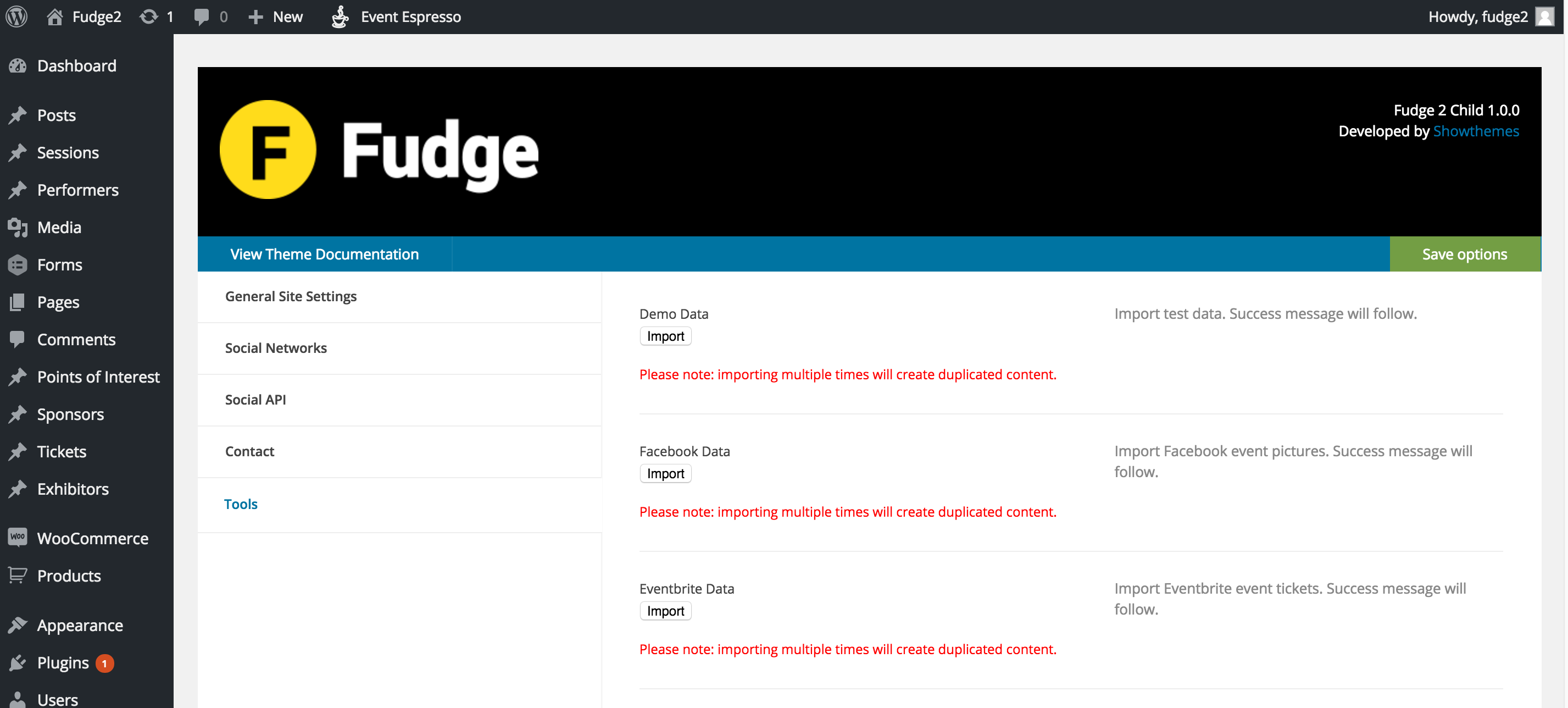Viewport: 1568px width, 708px height.
Task: Switch to Social API section
Action: tap(399, 400)
